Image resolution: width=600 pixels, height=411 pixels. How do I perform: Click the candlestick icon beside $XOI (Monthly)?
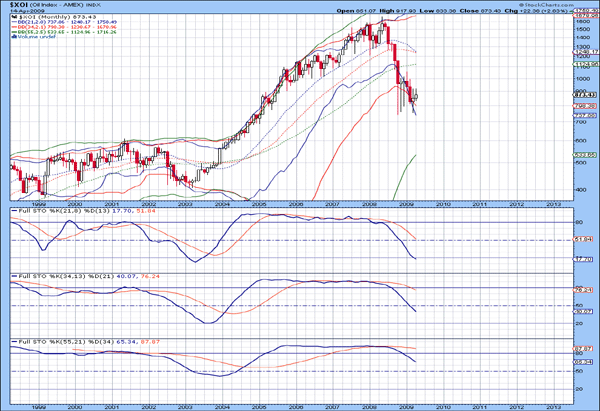[11, 18]
